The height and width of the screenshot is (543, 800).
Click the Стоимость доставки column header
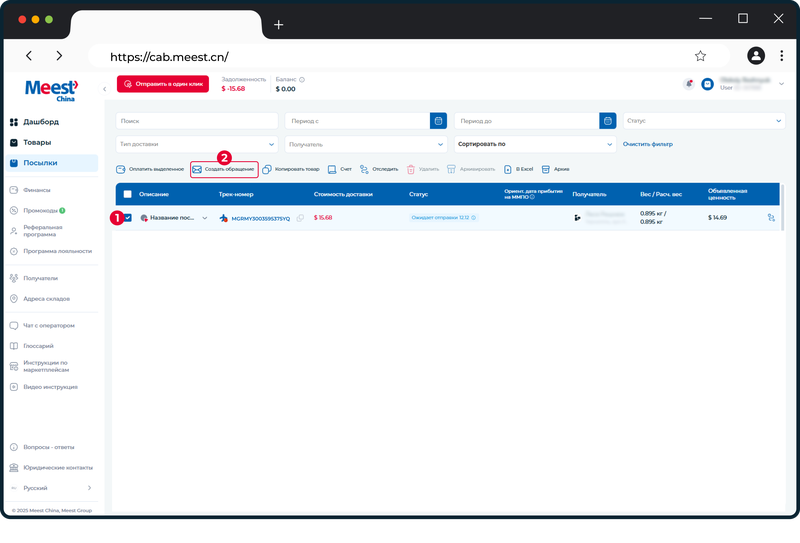pyautogui.click(x=343, y=194)
